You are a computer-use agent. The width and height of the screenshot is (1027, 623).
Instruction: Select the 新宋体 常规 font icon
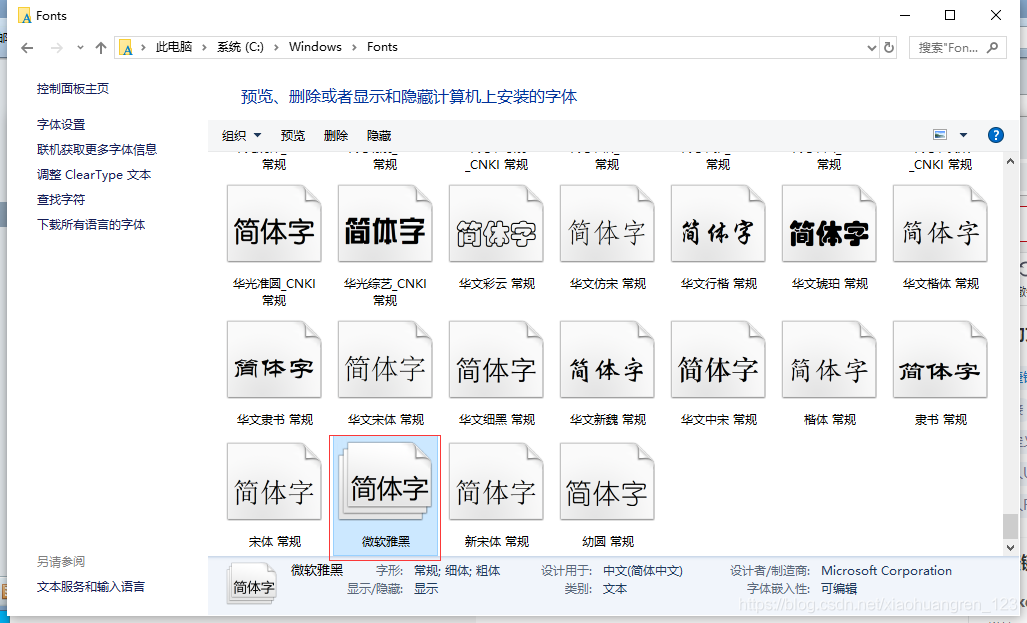[496, 481]
